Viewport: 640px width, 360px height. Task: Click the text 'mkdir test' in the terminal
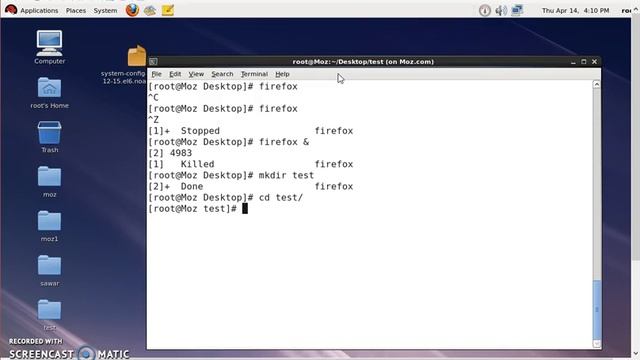[287, 176]
